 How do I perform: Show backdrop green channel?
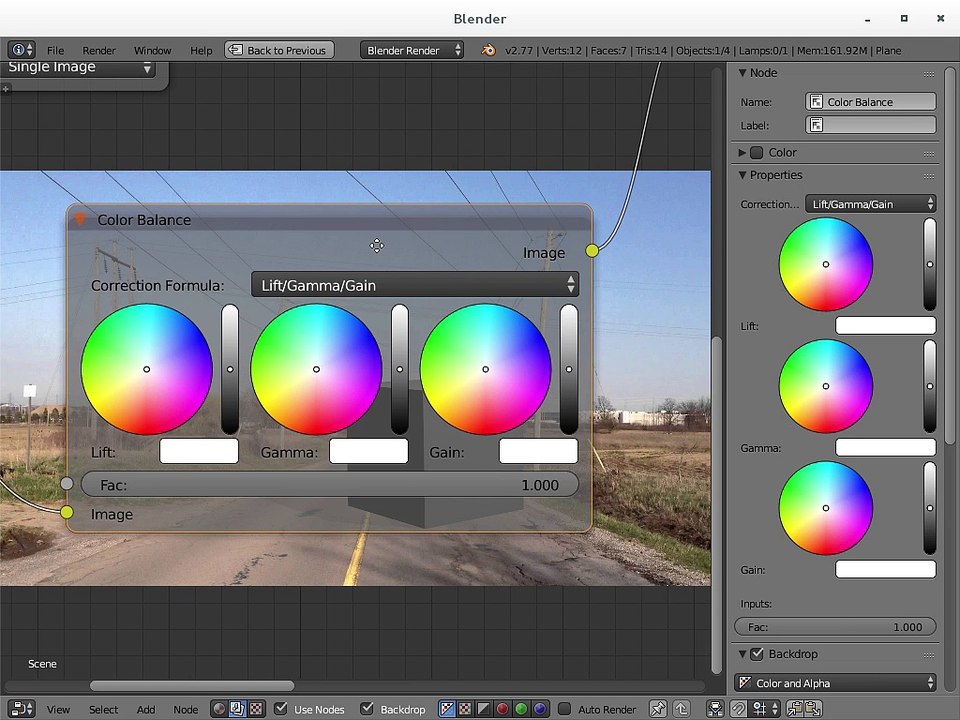click(x=521, y=709)
